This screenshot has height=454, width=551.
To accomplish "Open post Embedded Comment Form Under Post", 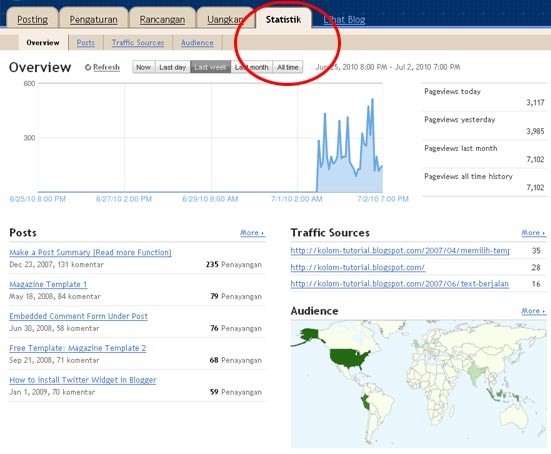I will [x=78, y=316].
